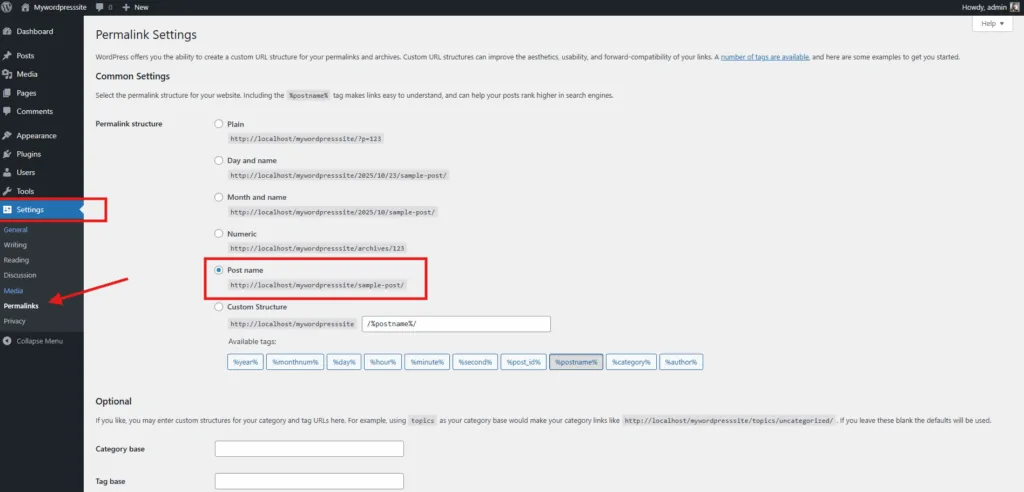Screen dimensions: 1024x492
Task: Click the admin avatar picture
Action: tap(1015, 7)
